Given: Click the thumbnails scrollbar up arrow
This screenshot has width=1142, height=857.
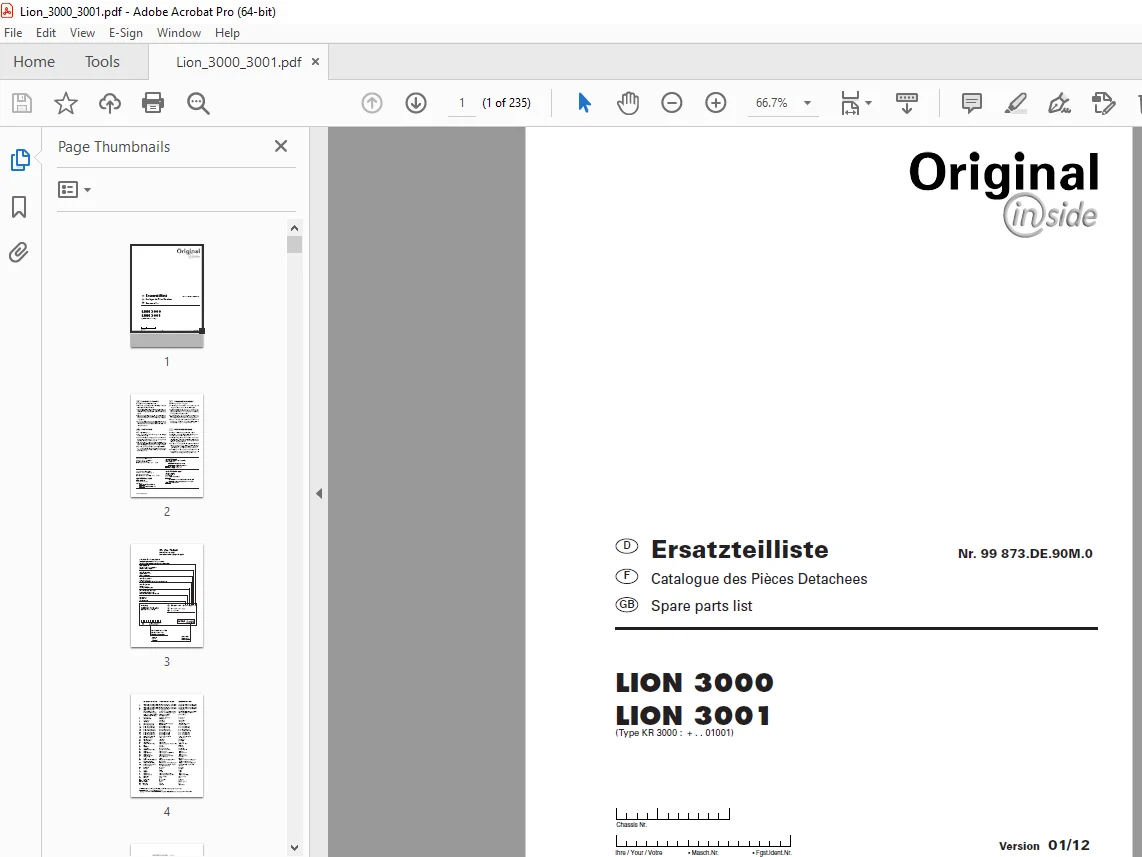Looking at the screenshot, I should [294, 228].
